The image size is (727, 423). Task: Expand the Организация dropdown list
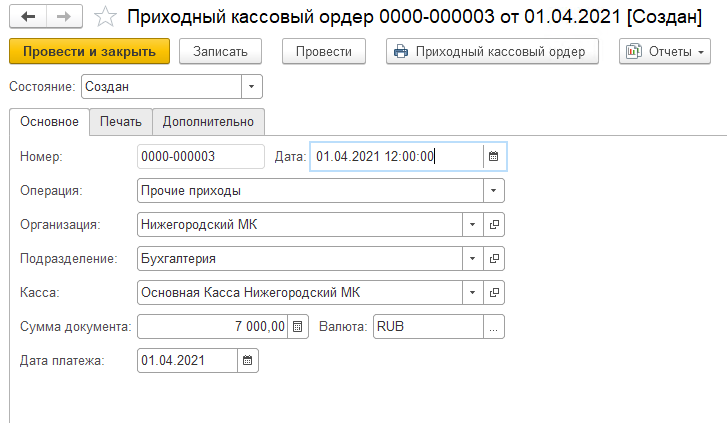tap(472, 224)
